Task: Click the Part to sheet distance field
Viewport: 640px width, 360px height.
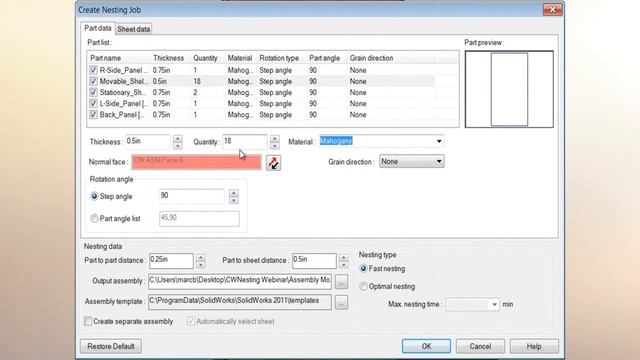Action: pos(314,261)
